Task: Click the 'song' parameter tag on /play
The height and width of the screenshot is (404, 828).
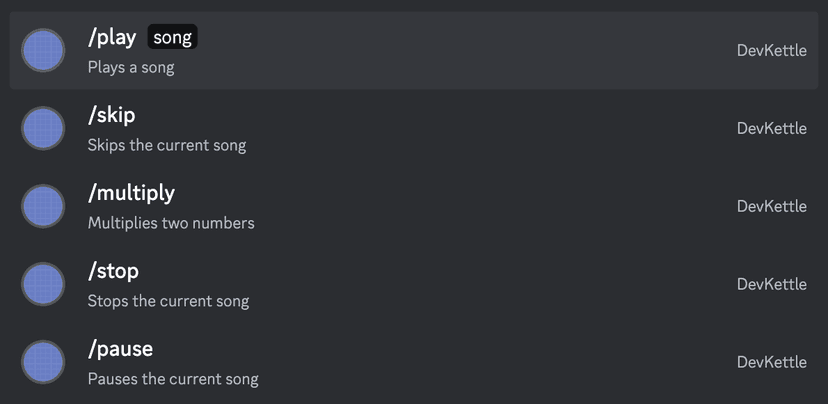Action: coord(172,38)
